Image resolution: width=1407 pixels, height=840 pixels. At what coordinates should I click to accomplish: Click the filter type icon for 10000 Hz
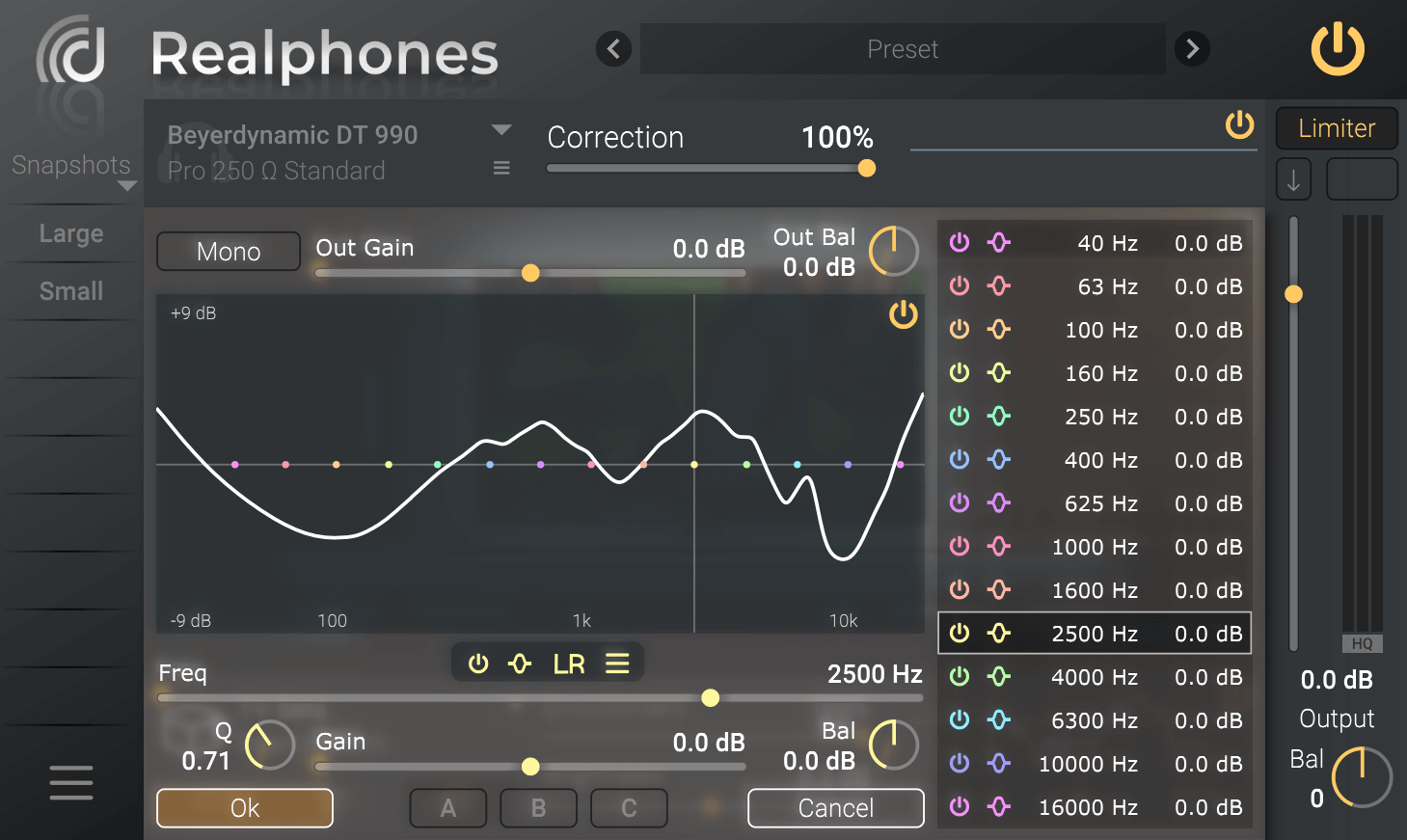tap(999, 763)
